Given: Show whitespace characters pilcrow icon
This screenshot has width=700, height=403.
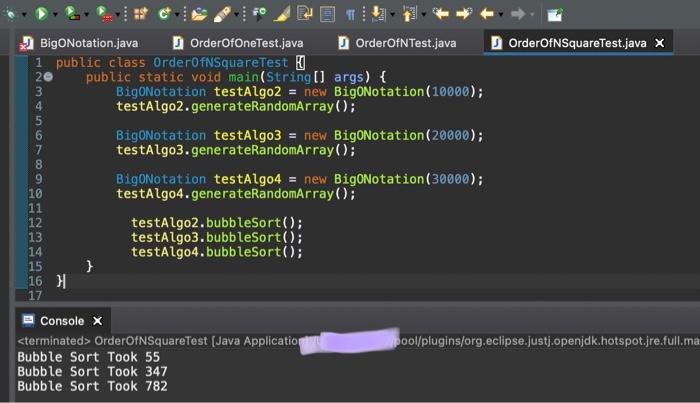Looking at the screenshot, I should (x=350, y=15).
